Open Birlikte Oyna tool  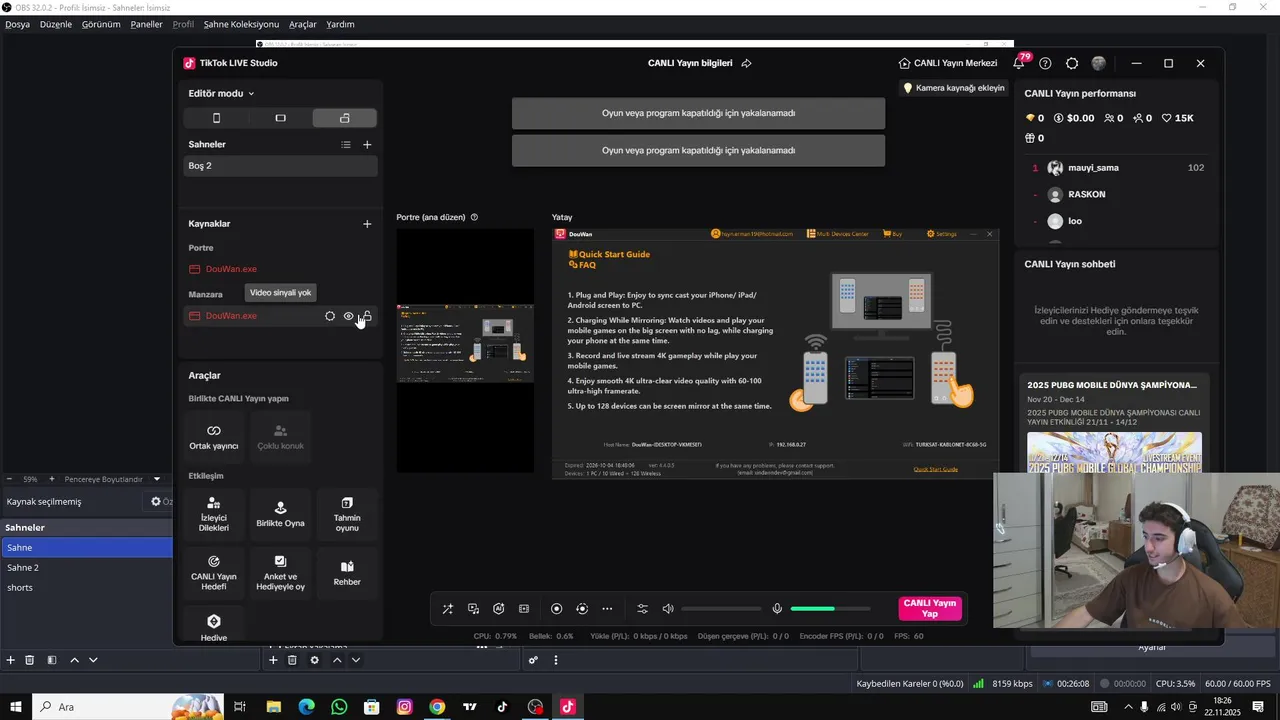[x=280, y=515]
